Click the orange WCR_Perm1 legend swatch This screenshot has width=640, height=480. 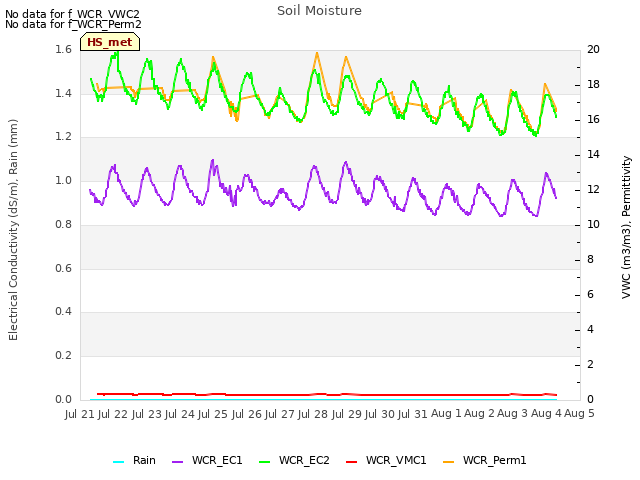pos(449,462)
